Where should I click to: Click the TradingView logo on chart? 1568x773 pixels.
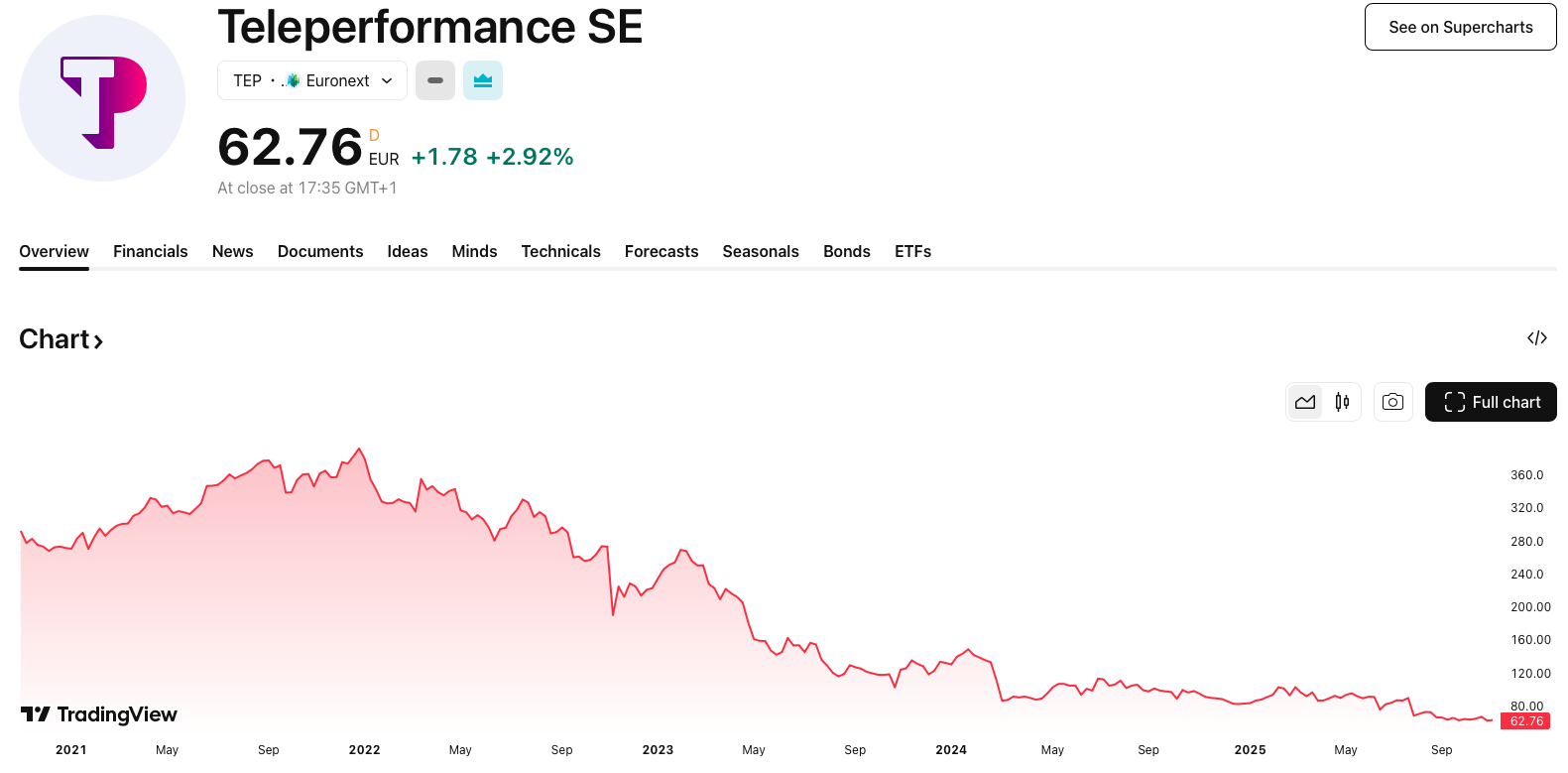click(x=99, y=714)
